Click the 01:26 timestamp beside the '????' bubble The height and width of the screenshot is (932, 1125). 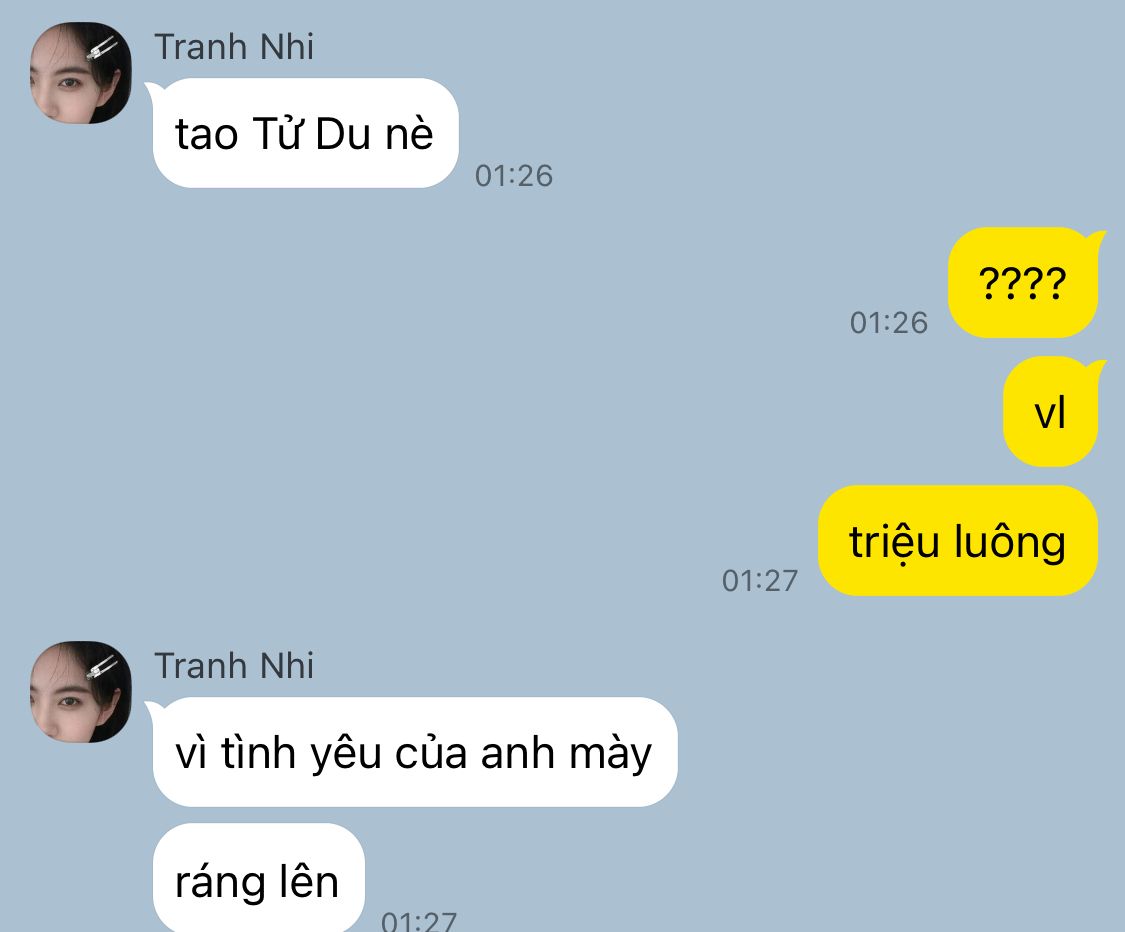tap(889, 323)
